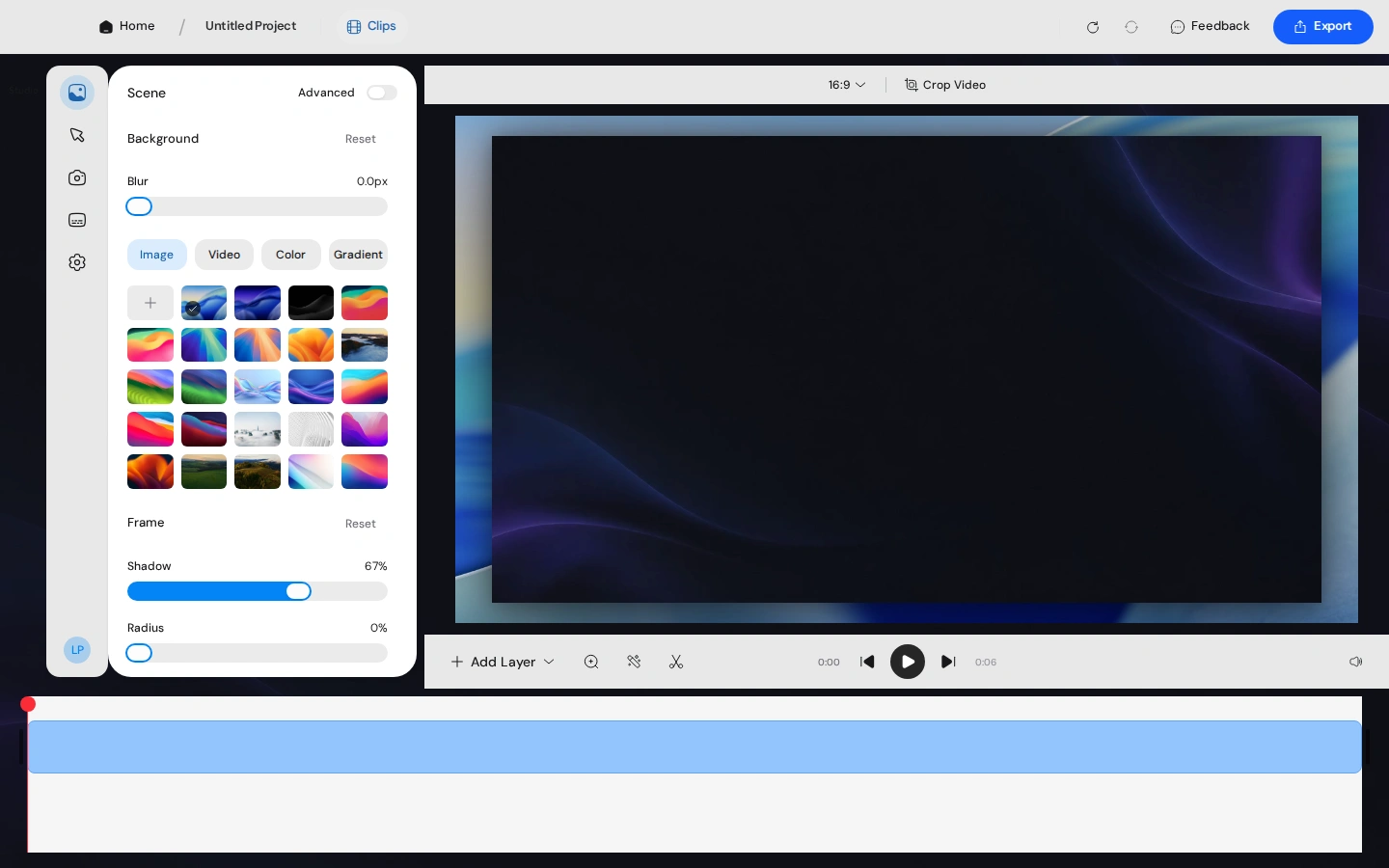
Task: Switch to the Gradient background tab
Action: (358, 255)
